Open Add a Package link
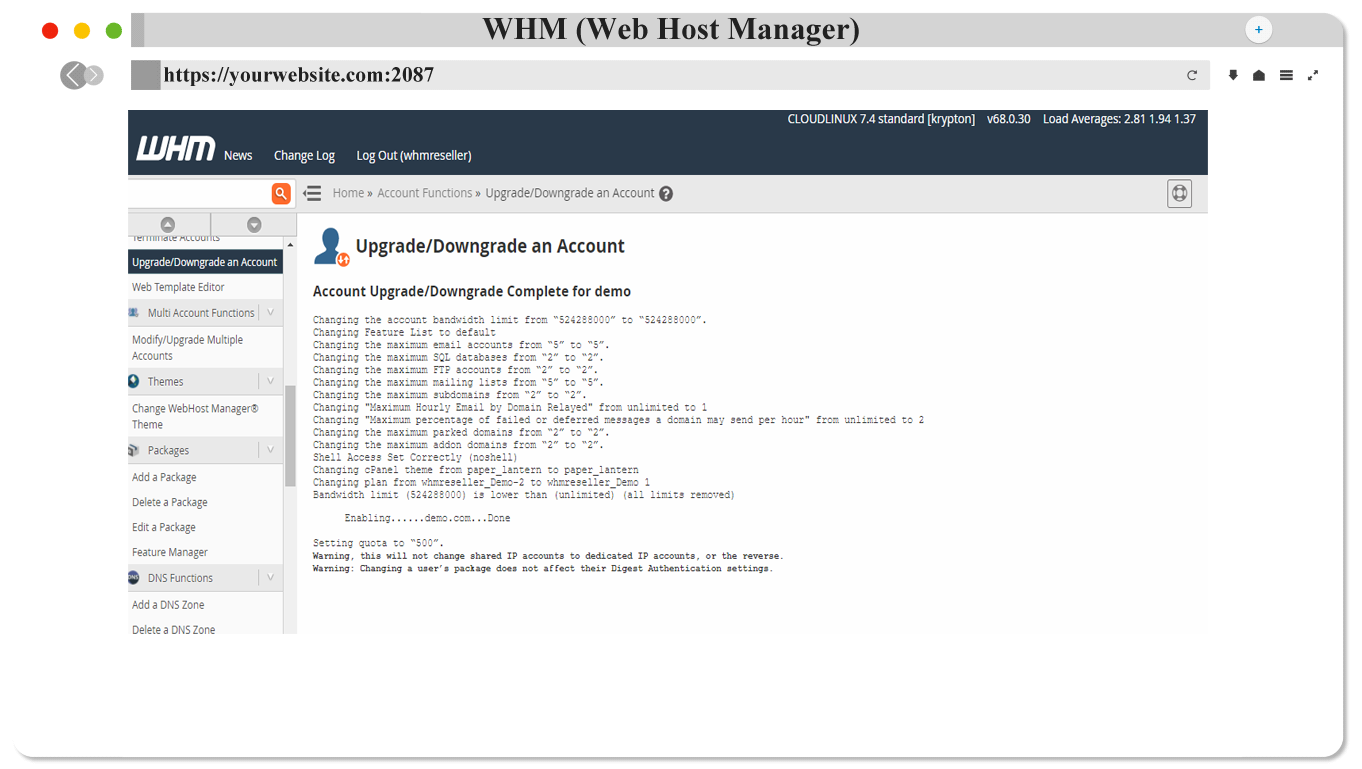The width and height of the screenshot is (1362, 769). pyautogui.click(x=164, y=477)
